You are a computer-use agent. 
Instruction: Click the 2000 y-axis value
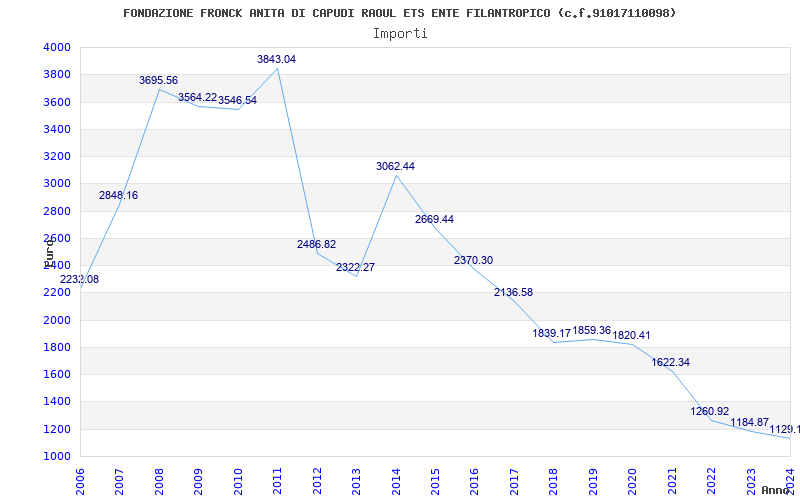tap(57, 320)
